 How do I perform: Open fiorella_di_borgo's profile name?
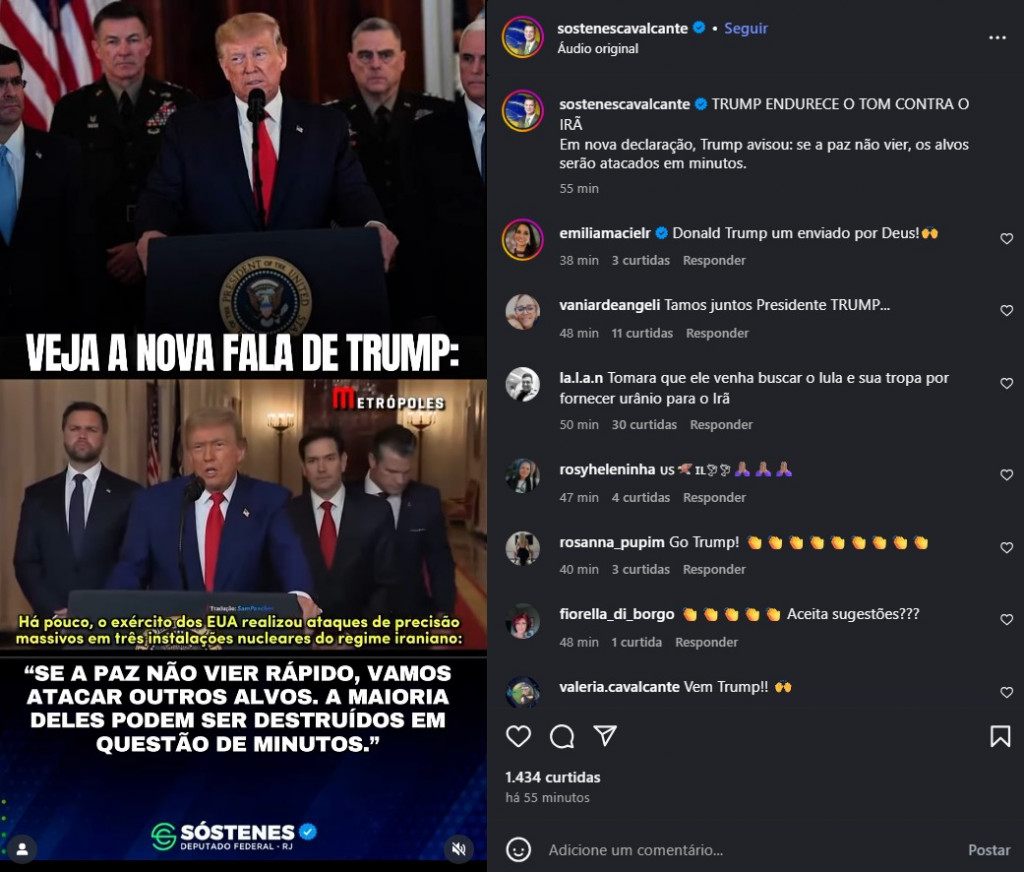pyautogui.click(x=616, y=614)
